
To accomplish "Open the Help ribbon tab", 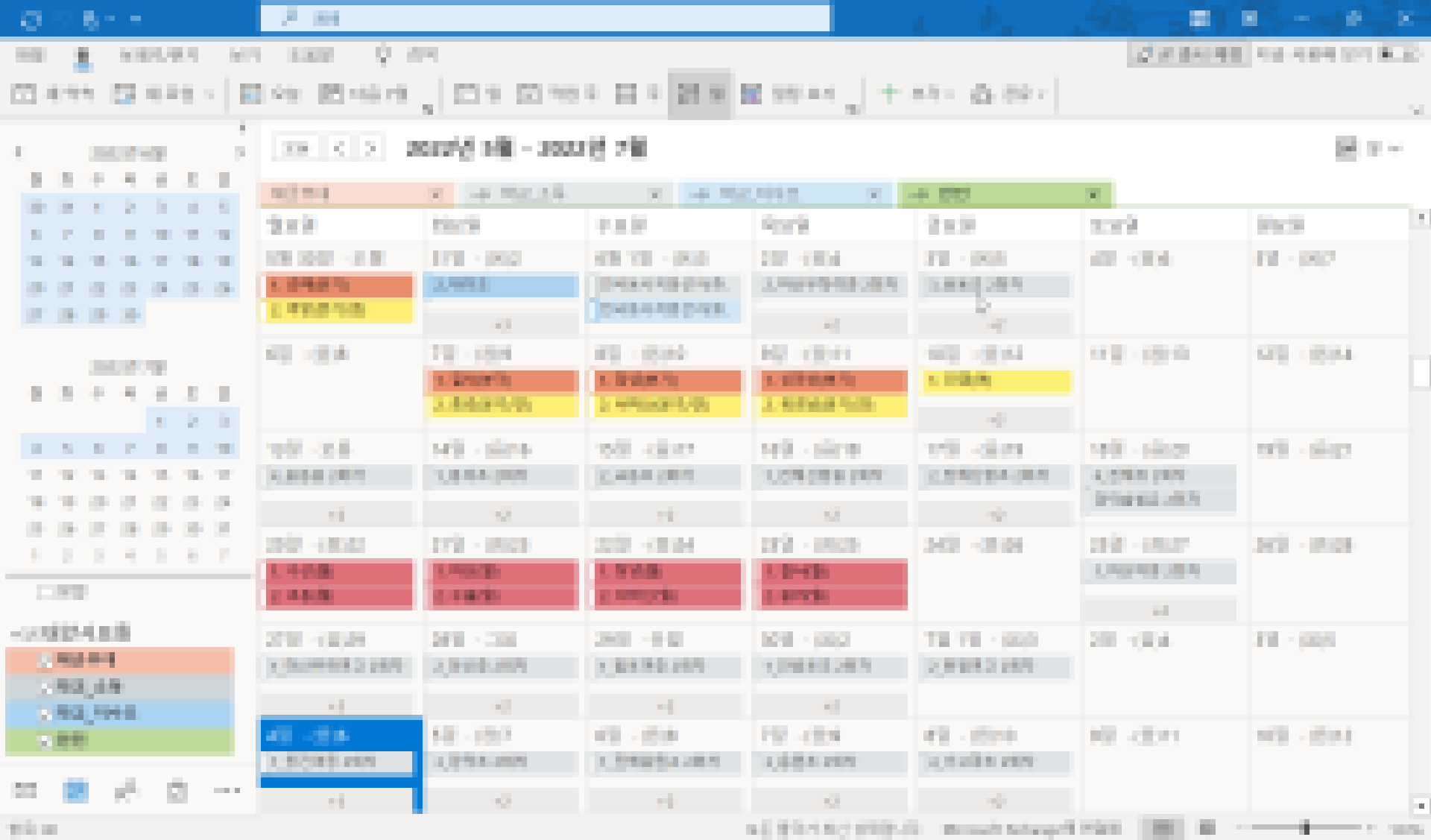I will click(311, 55).
